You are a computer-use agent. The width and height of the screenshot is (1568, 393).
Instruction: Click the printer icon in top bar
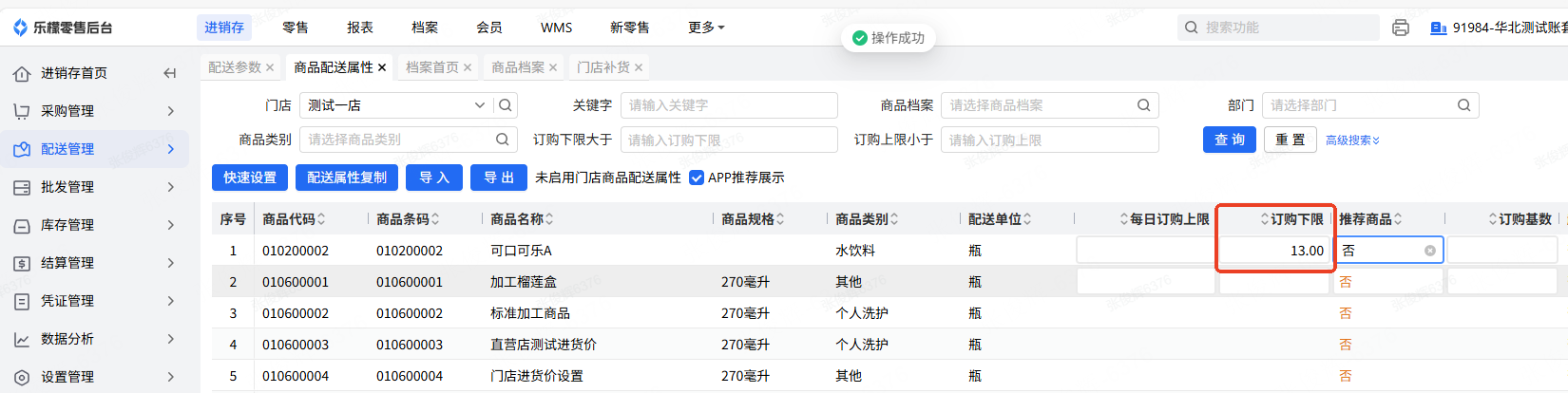click(x=1400, y=28)
